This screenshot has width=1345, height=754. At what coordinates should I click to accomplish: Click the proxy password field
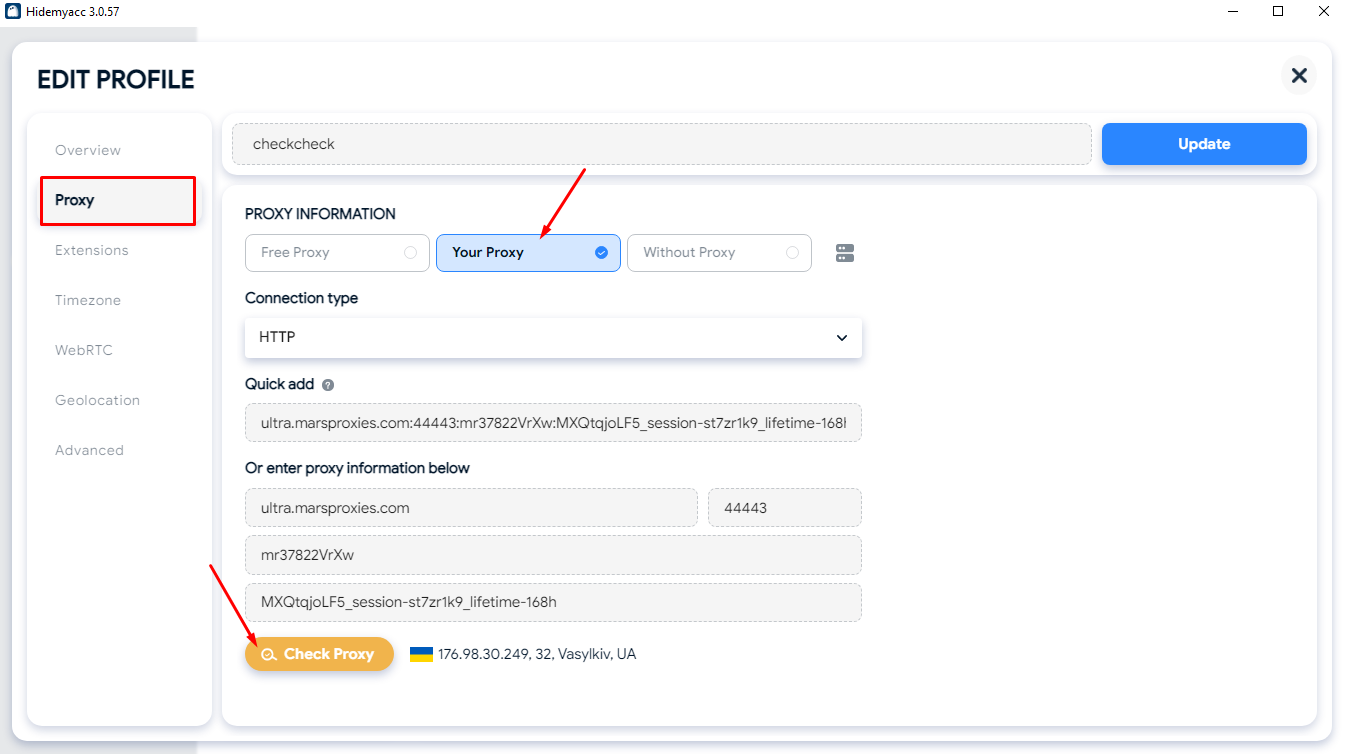coord(553,603)
